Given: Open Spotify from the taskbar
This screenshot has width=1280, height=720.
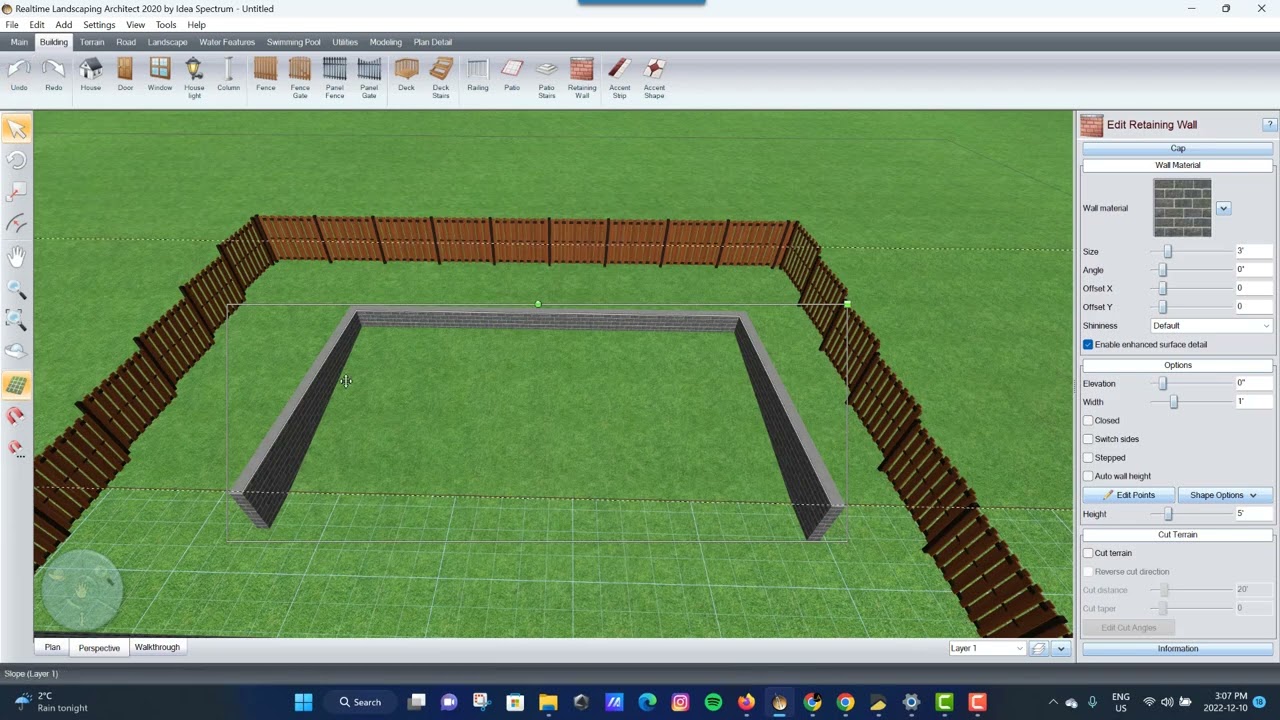Looking at the screenshot, I should (x=713, y=702).
